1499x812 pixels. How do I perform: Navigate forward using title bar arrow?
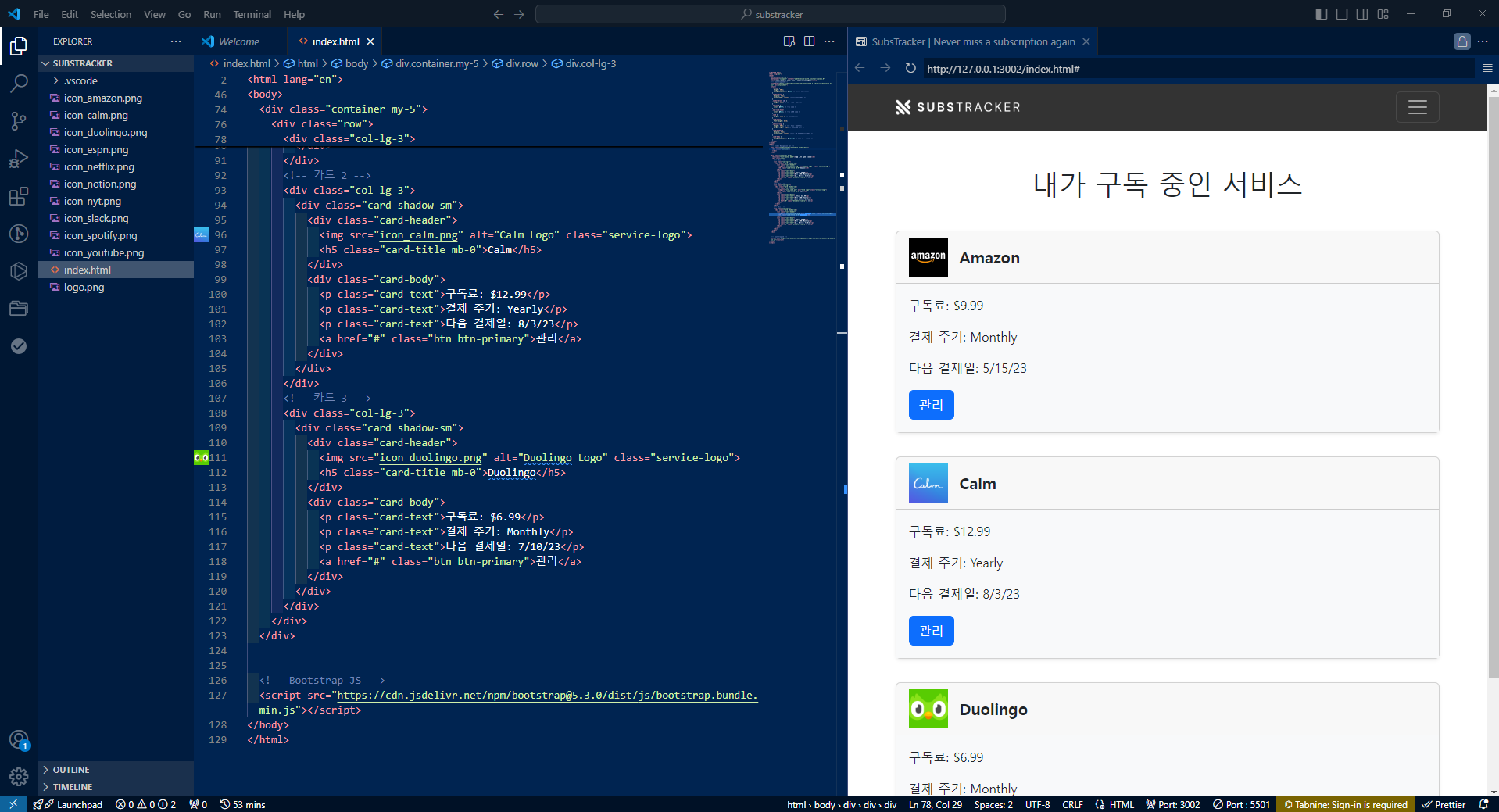pos(520,14)
